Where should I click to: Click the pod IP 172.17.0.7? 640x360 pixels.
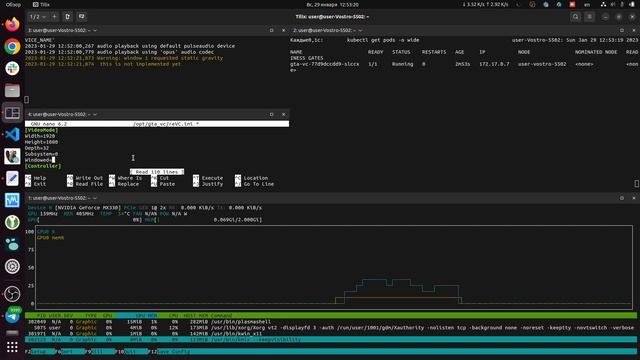click(x=494, y=64)
